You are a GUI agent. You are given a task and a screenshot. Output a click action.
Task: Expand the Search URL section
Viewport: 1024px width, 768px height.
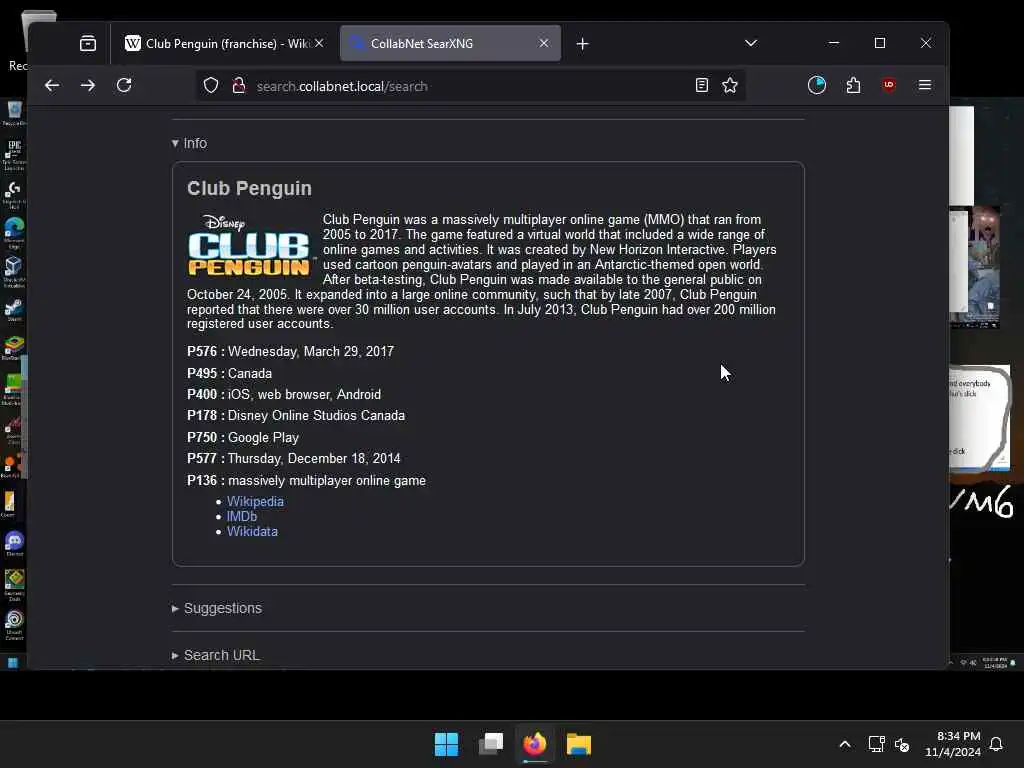pos(216,655)
